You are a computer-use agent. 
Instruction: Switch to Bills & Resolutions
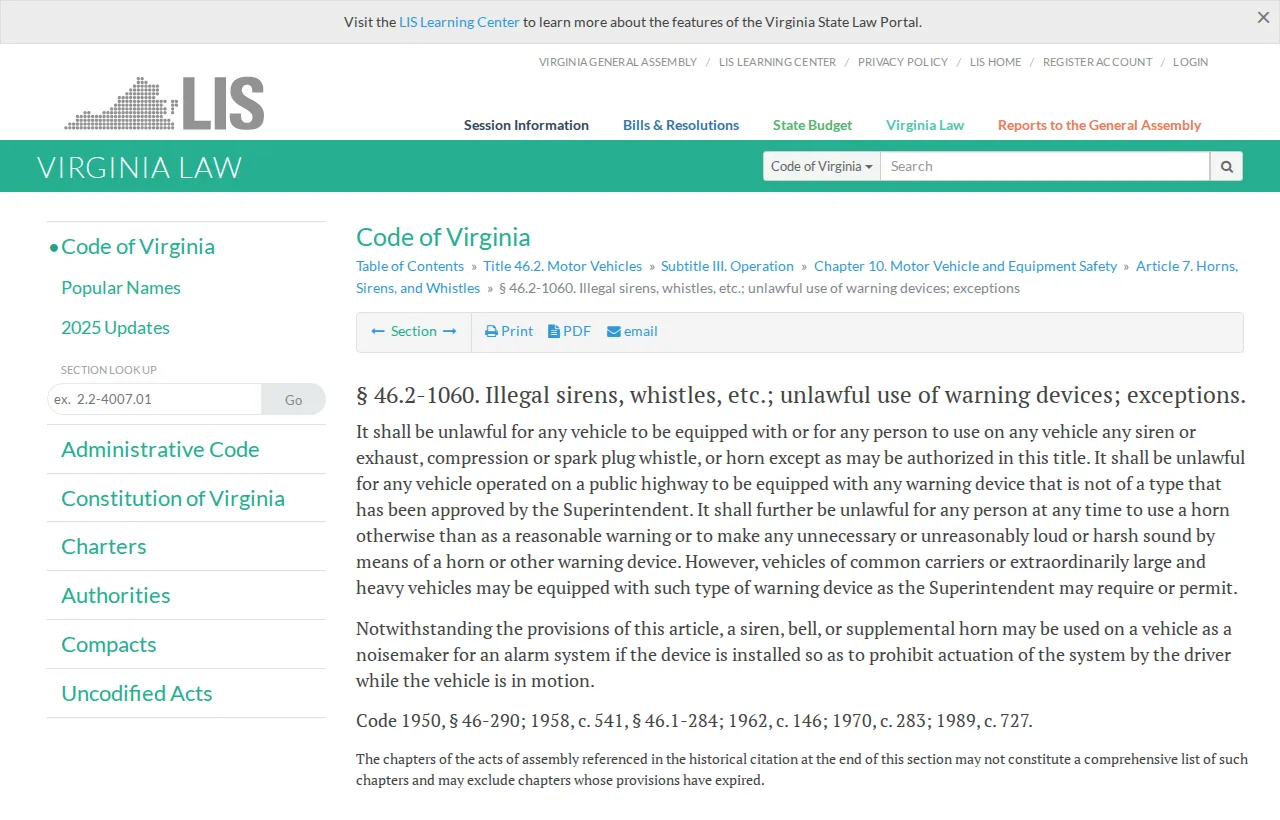681,125
